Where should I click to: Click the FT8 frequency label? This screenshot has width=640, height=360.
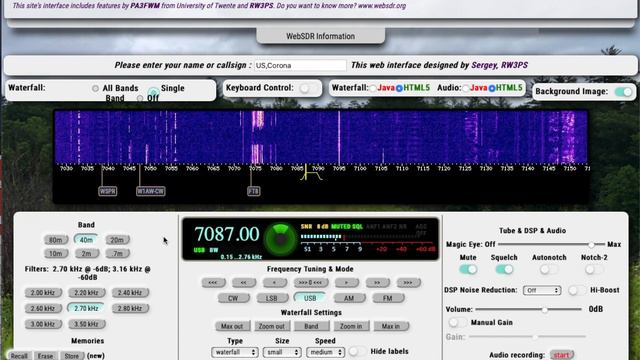[x=253, y=191]
